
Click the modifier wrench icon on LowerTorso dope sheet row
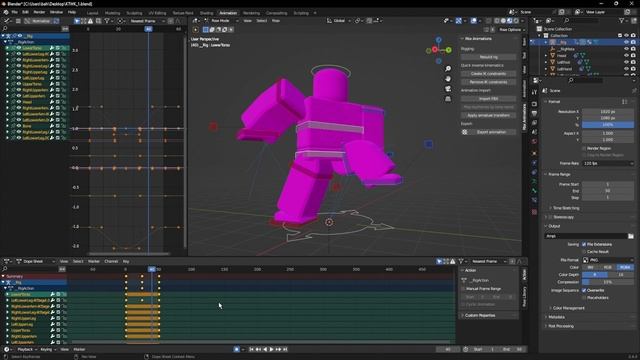point(52,294)
